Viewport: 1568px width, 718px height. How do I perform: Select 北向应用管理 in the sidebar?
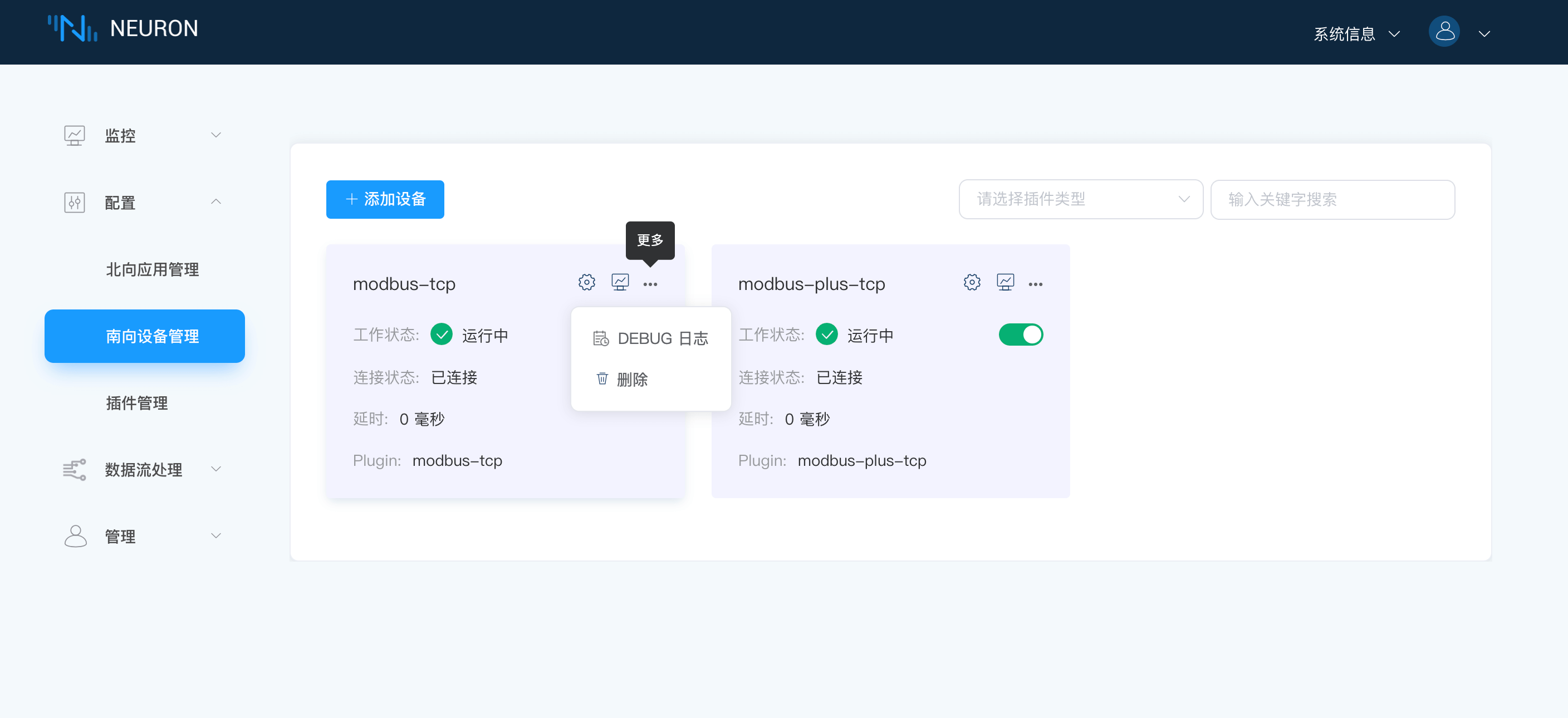tap(151, 269)
